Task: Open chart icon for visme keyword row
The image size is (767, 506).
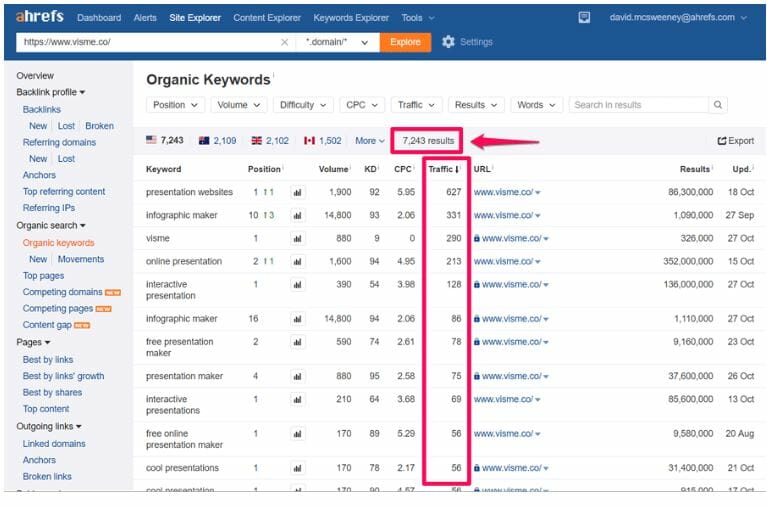Action: 297,238
